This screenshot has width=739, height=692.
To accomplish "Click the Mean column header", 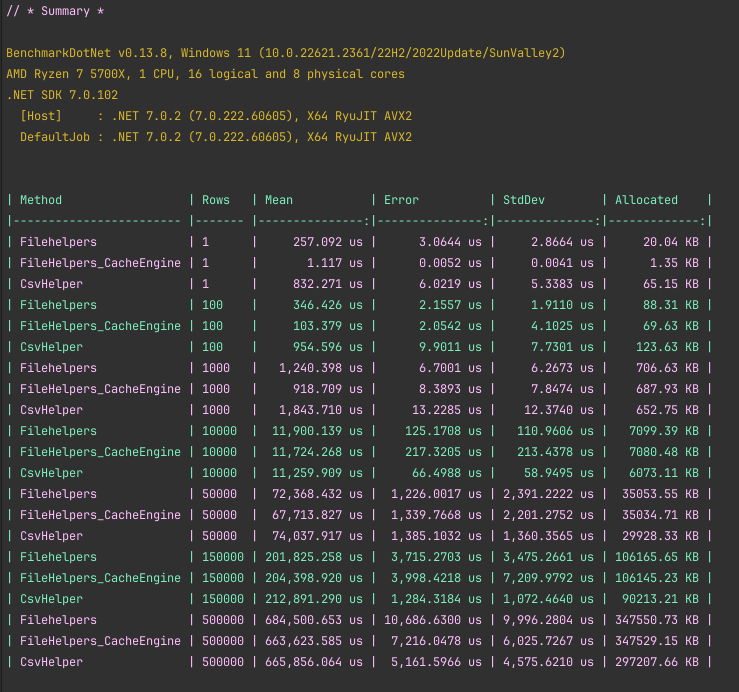I will (x=279, y=200).
